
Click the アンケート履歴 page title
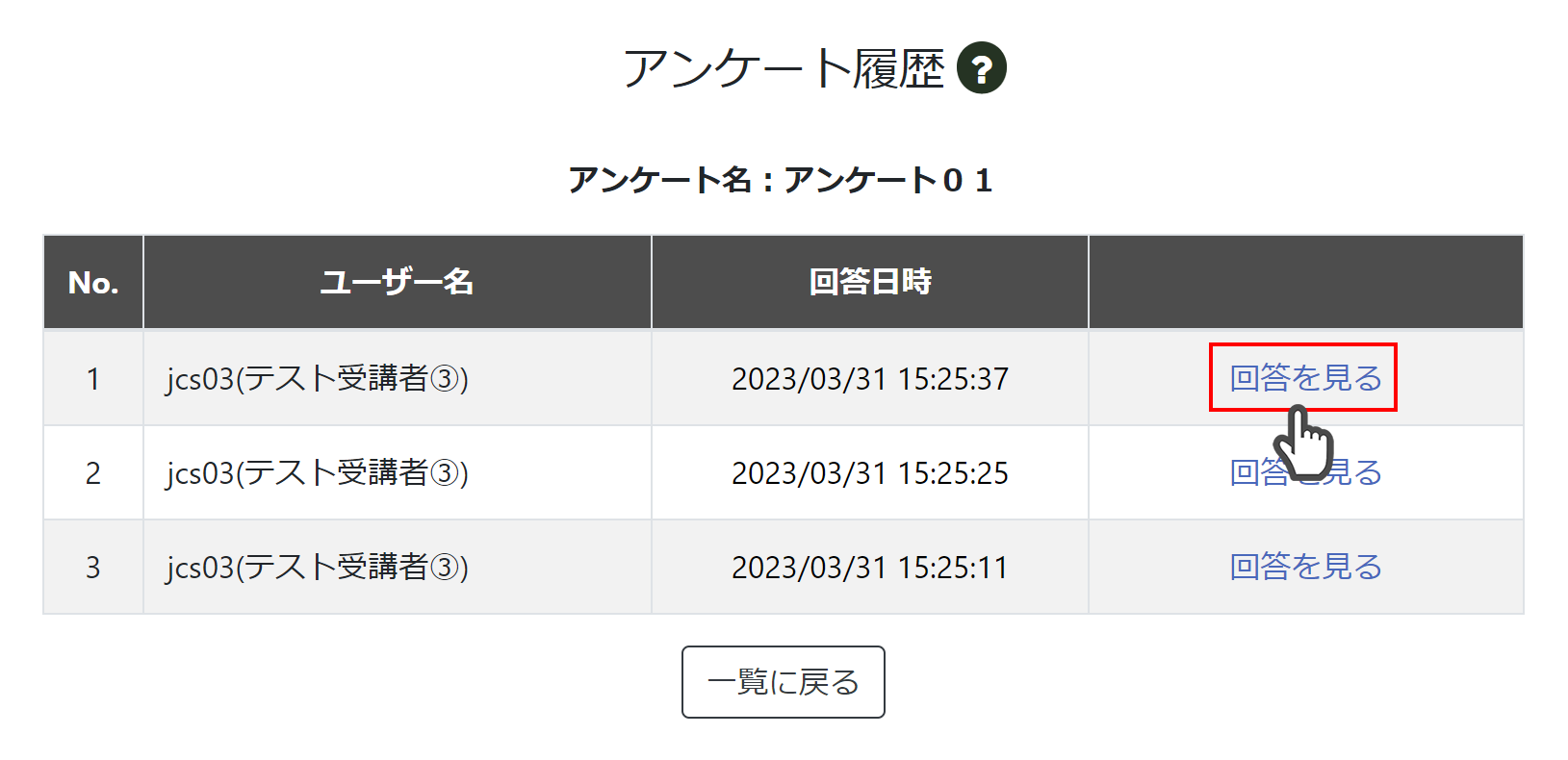tap(784, 68)
